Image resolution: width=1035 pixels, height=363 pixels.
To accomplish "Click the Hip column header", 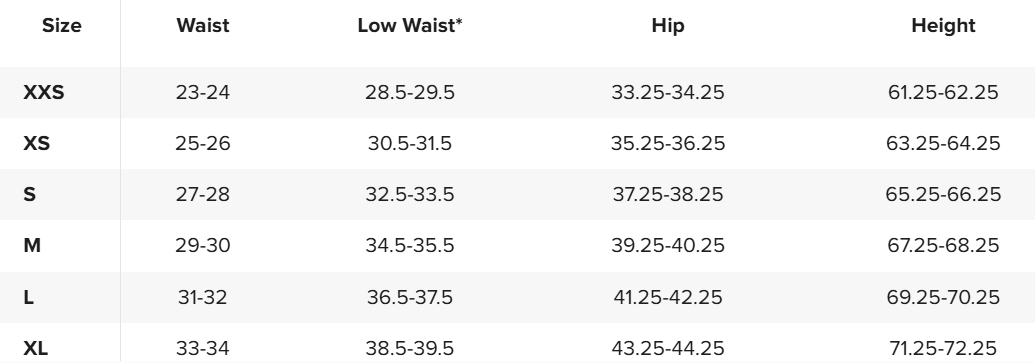I will pyautogui.click(x=668, y=26).
